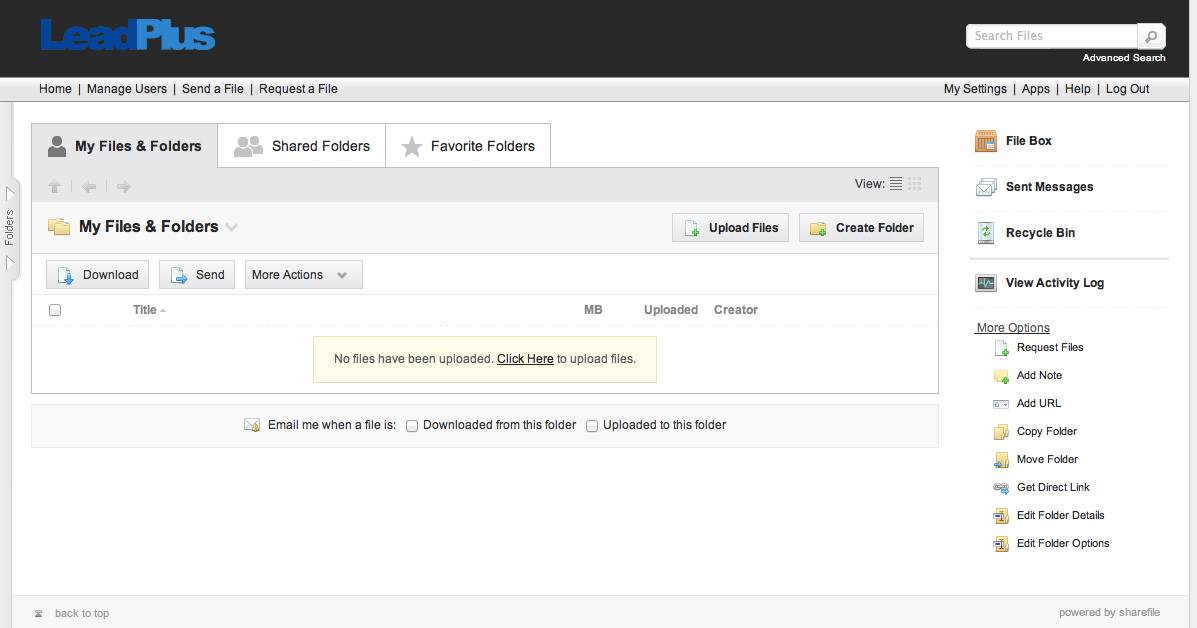Click the Get Direct Link chain icon

1001,488
